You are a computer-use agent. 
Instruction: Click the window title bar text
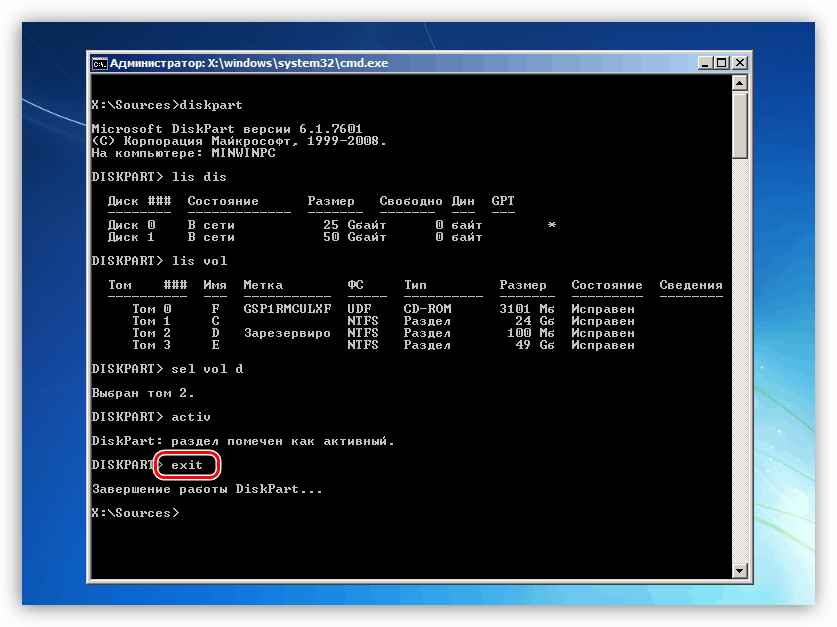tap(249, 63)
